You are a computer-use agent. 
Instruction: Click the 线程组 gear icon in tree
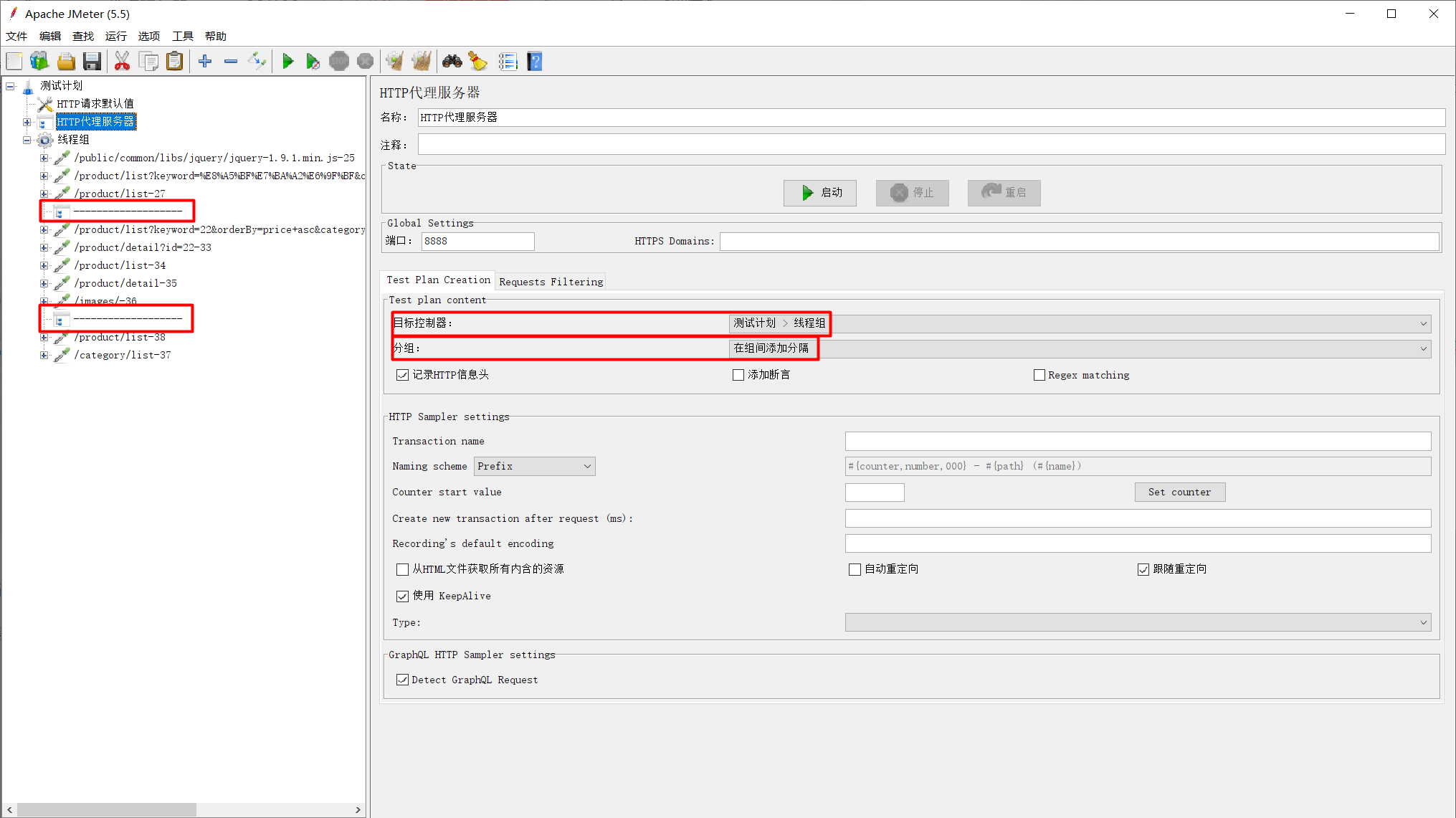[45, 140]
